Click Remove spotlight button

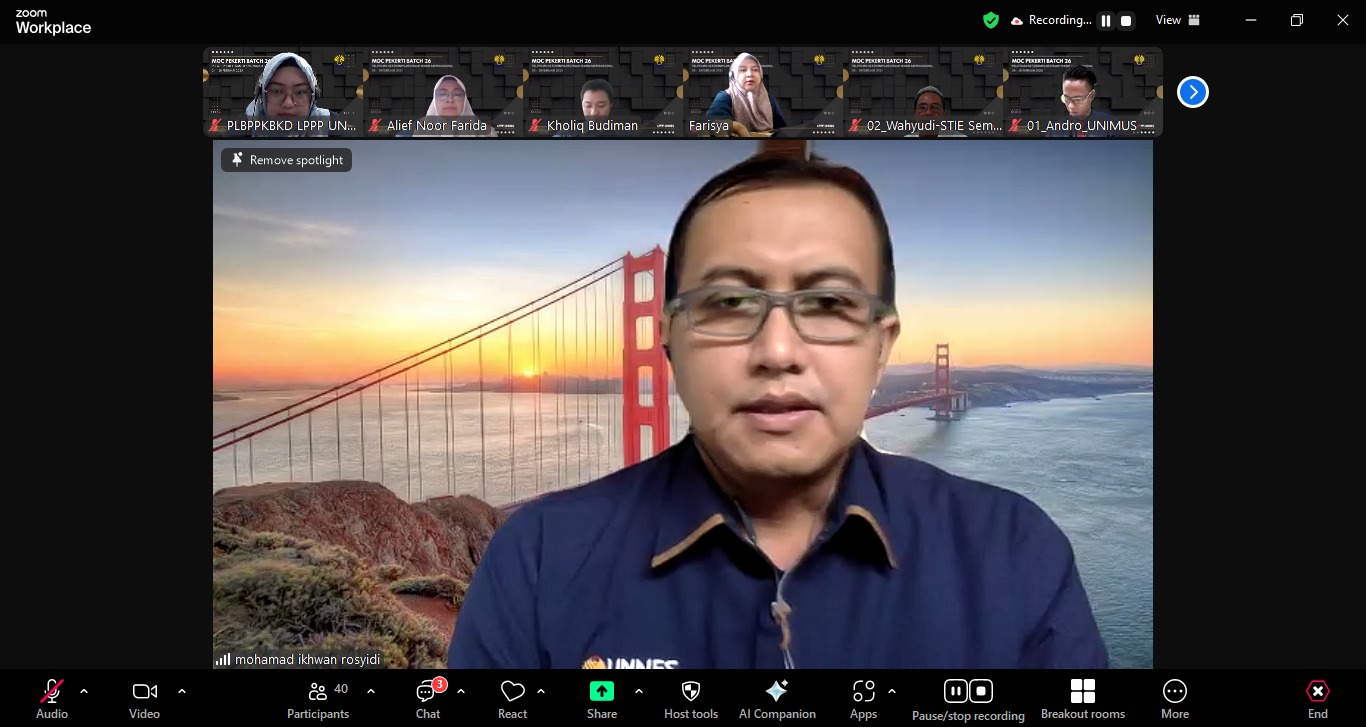click(287, 160)
